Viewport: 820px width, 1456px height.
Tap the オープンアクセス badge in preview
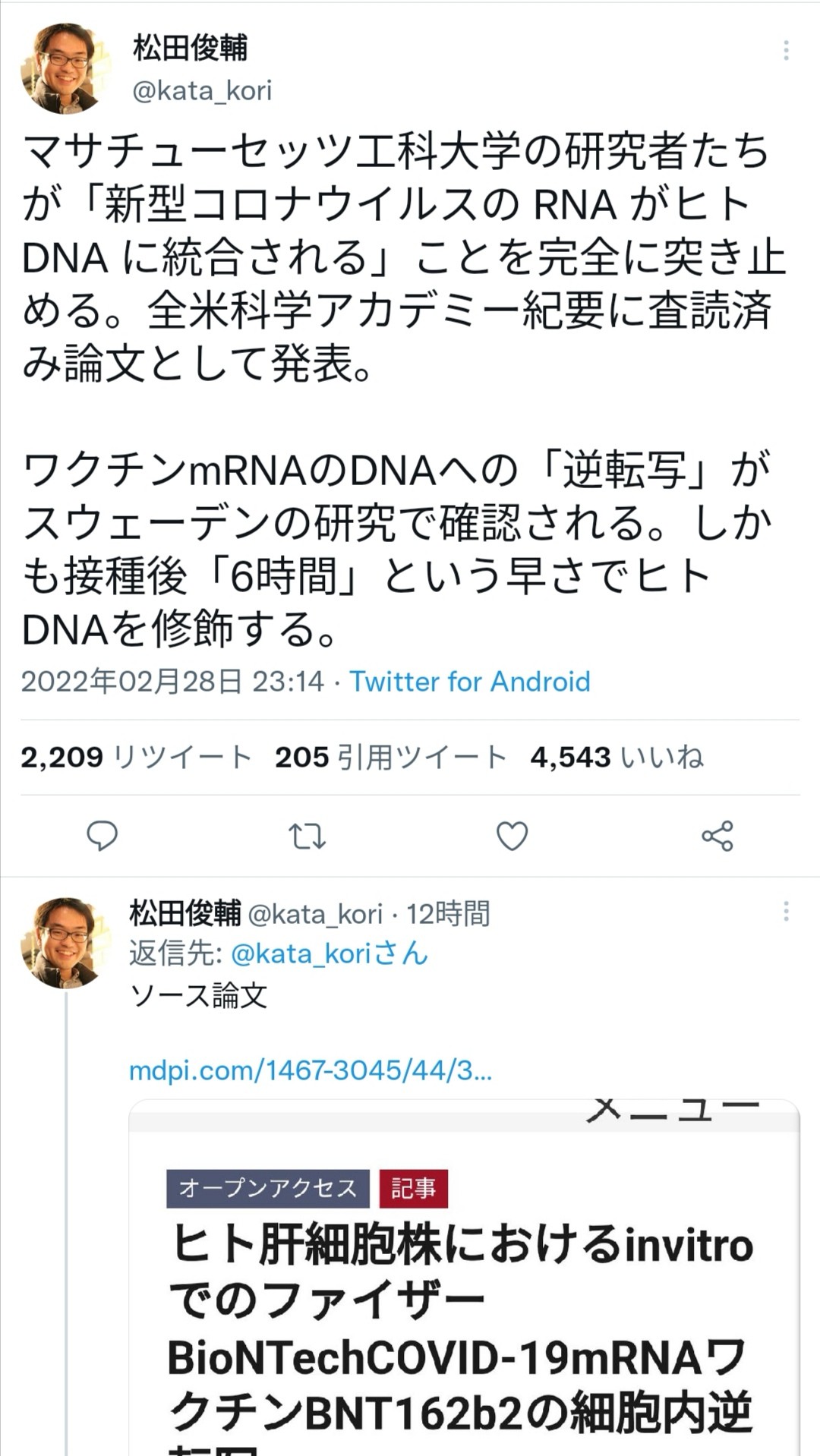point(267,1188)
